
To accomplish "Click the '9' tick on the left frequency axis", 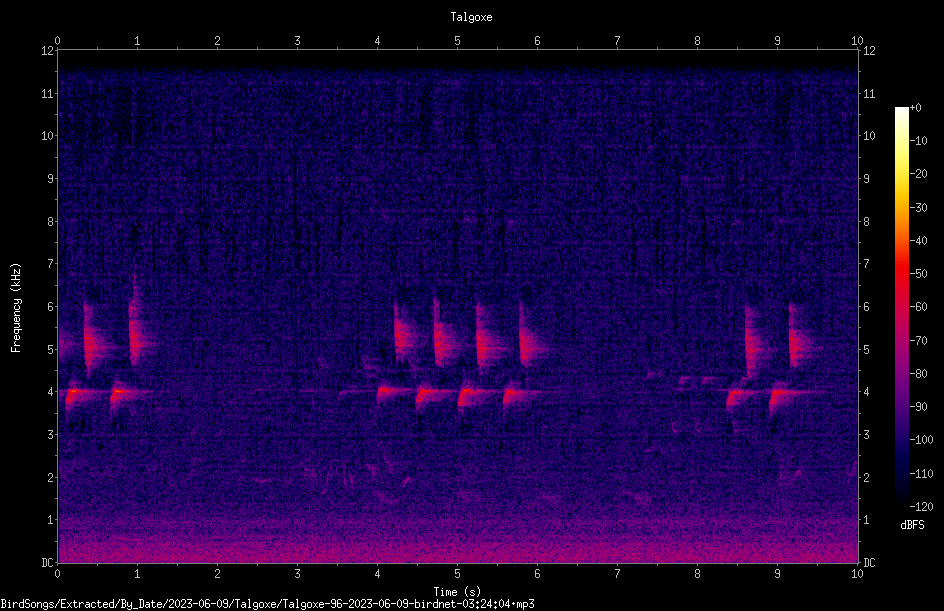I will point(50,179).
